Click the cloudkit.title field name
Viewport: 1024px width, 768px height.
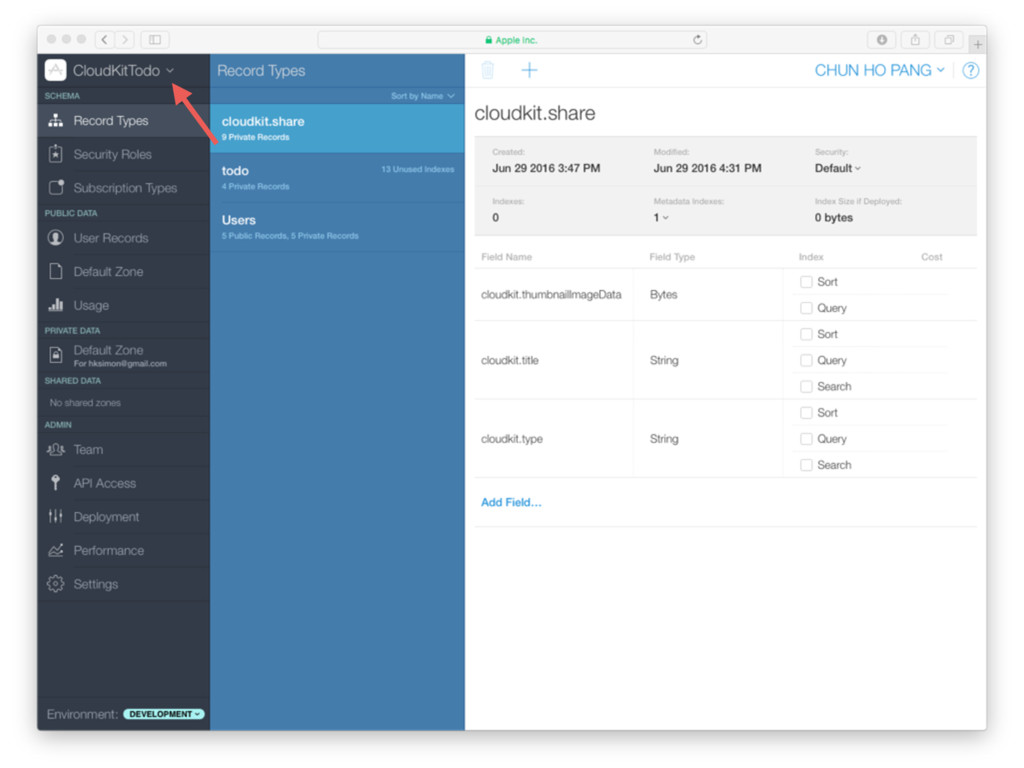click(510, 360)
